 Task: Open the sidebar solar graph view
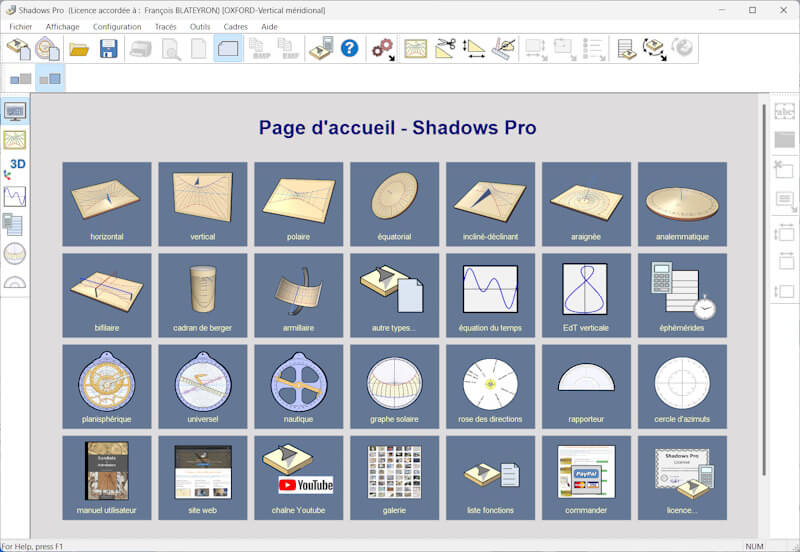click(x=15, y=254)
